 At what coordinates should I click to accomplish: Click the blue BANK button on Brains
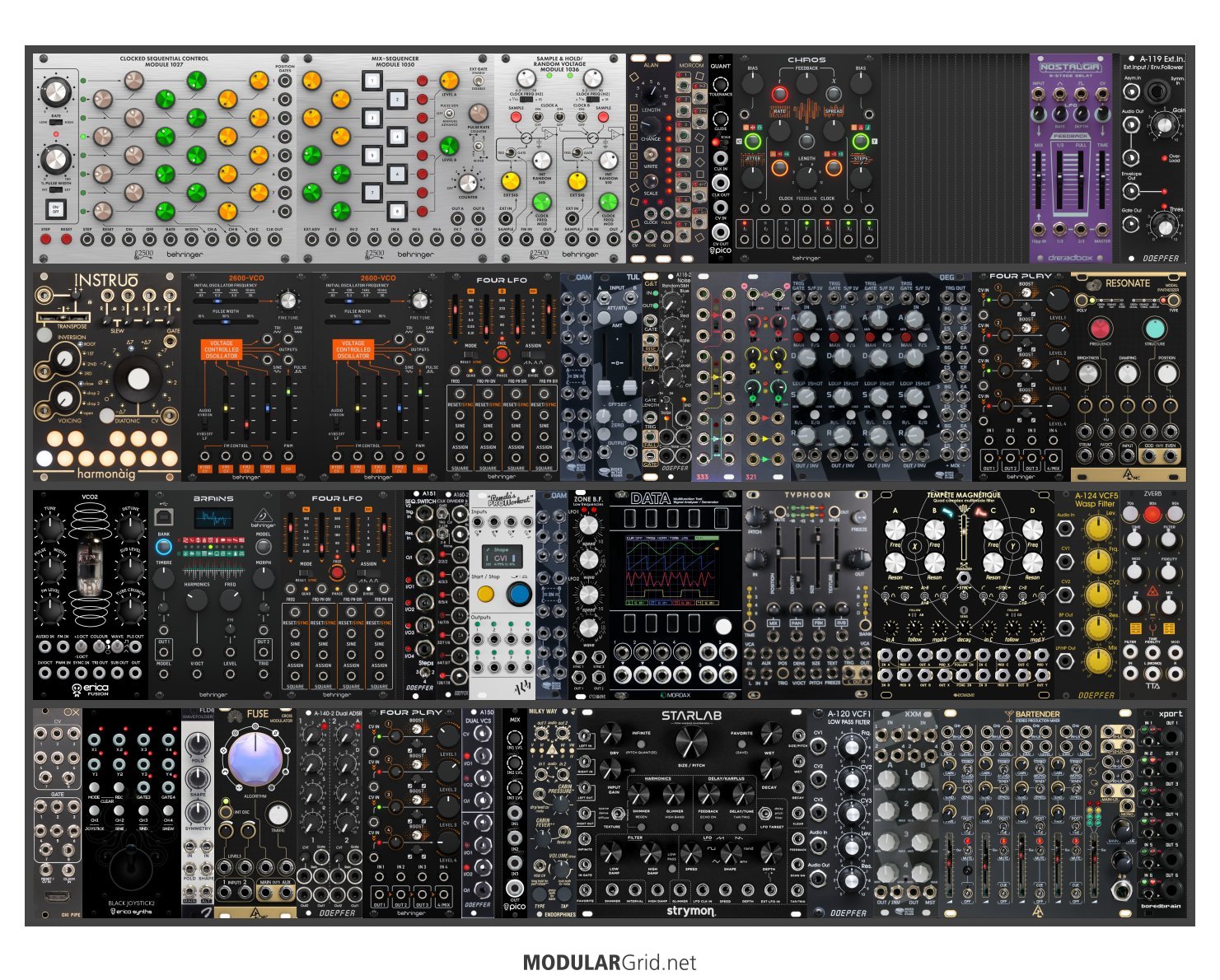[x=163, y=547]
